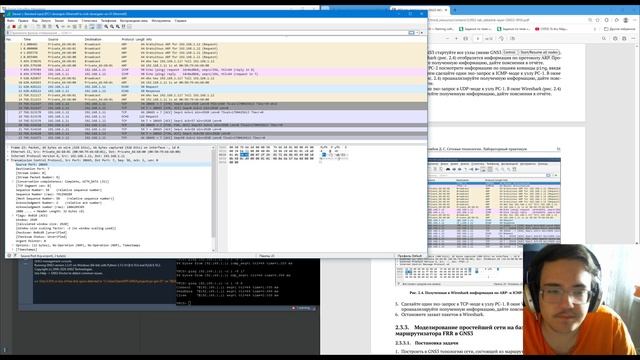This screenshot has height=360, width=640.
Task: Expand the Conversation completeness subtree
Action: 13,181
